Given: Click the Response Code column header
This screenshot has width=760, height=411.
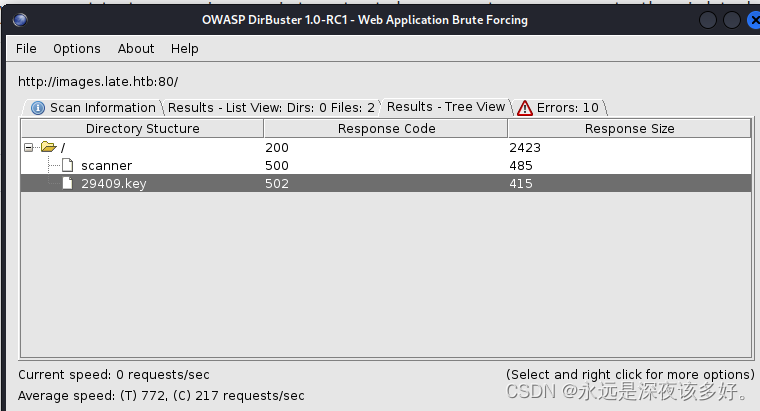Looking at the screenshot, I should (x=386, y=128).
